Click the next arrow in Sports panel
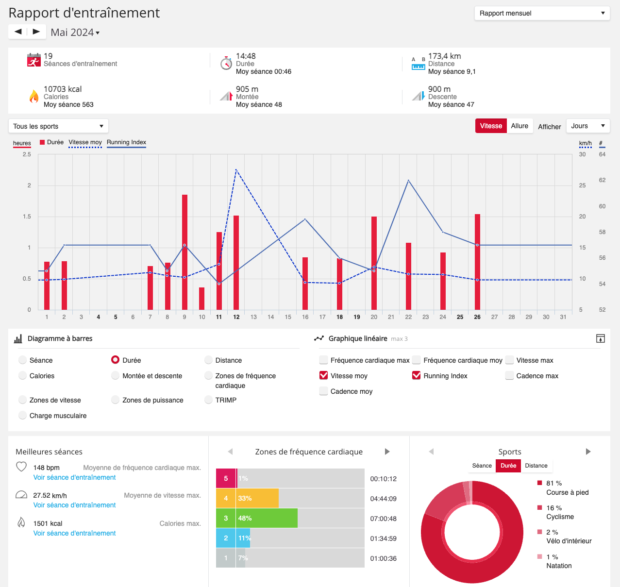The width and height of the screenshot is (620, 587). [588, 451]
